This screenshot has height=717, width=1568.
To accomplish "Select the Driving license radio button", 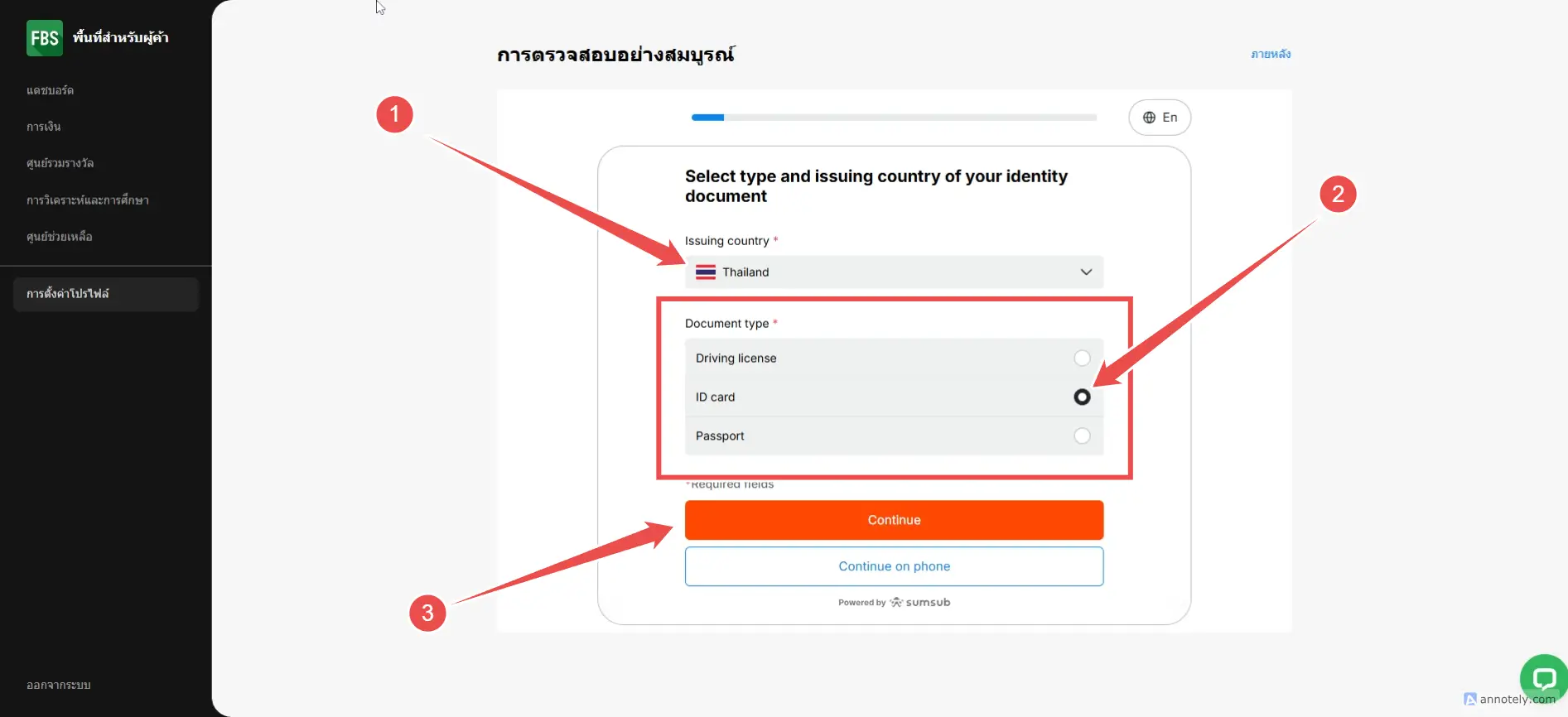I will tap(1082, 358).
